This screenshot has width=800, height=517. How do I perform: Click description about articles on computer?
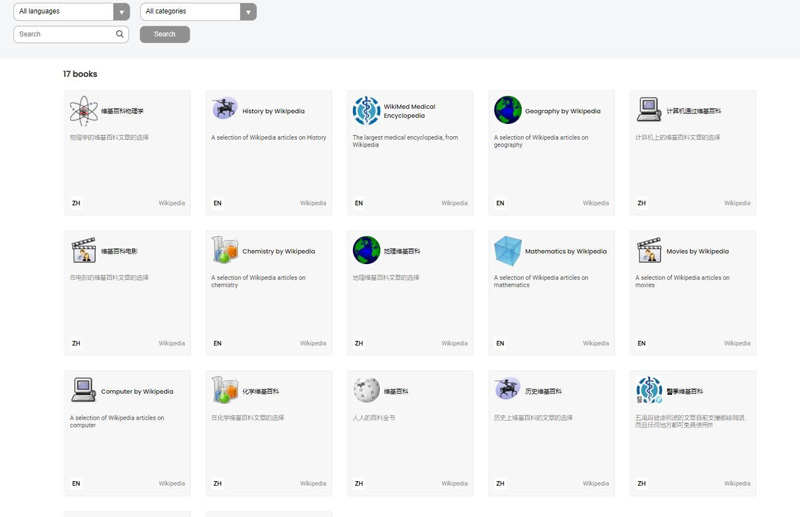click(117, 422)
